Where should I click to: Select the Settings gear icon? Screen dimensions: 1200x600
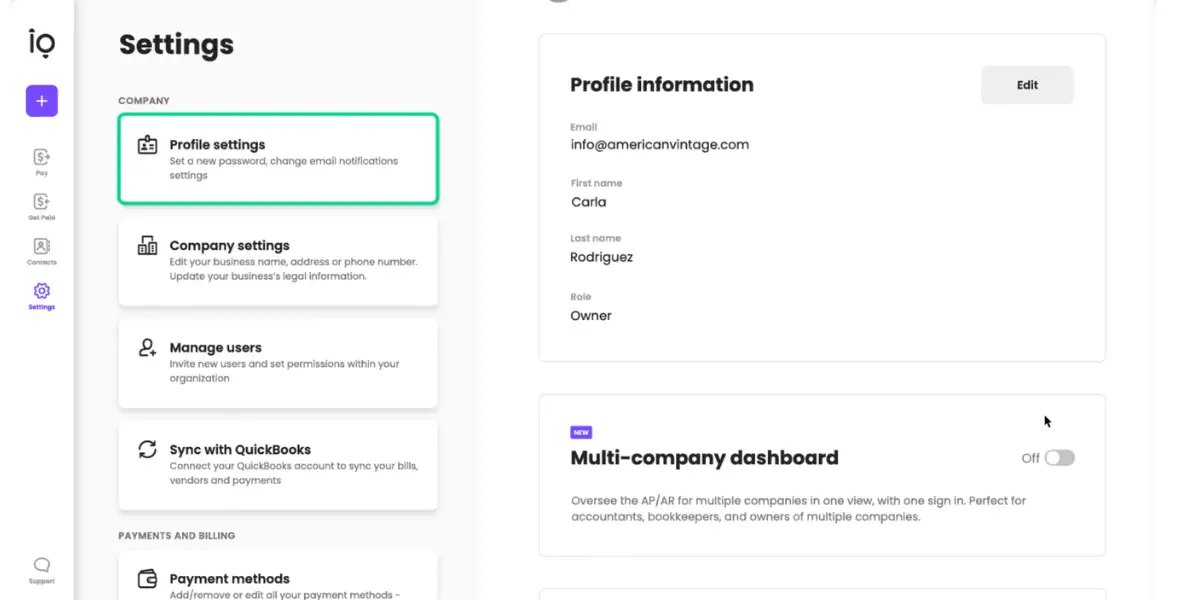point(42,291)
